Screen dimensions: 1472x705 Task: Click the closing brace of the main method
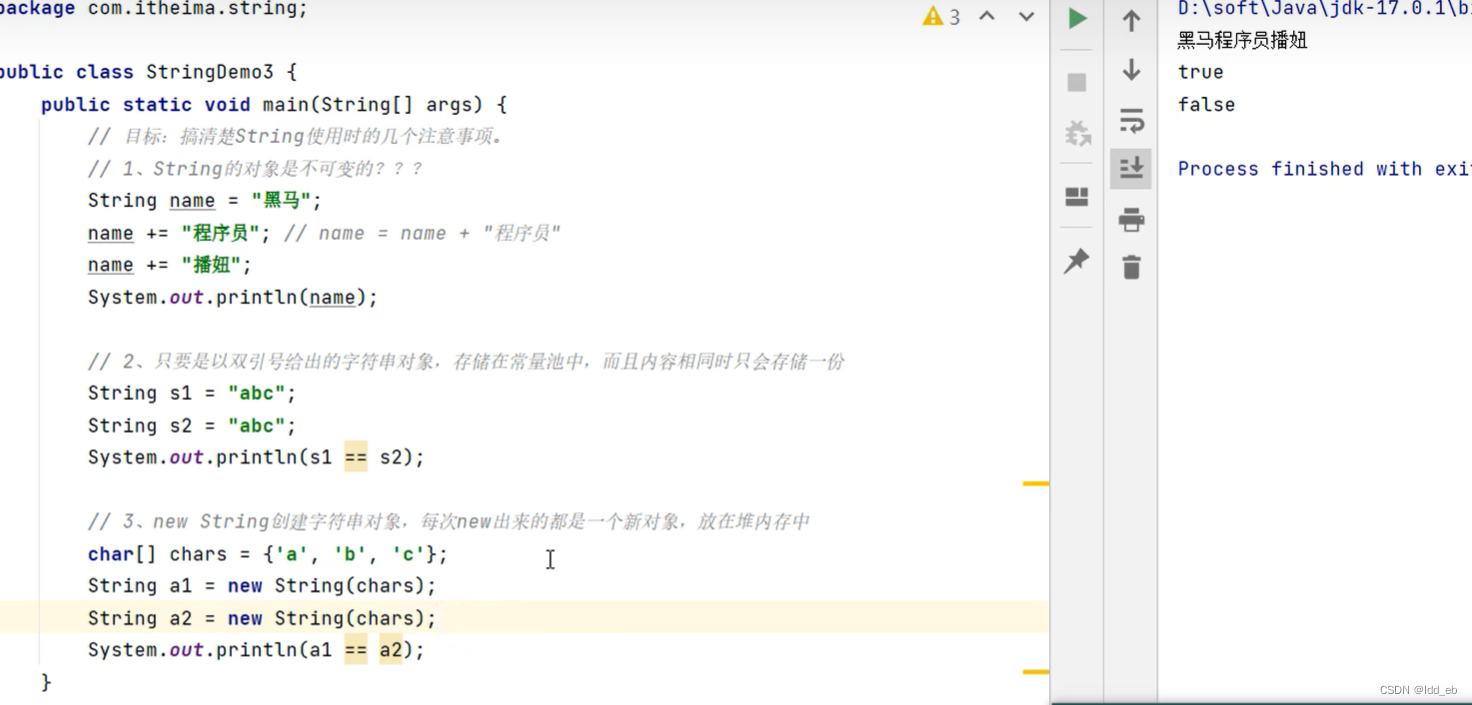point(46,682)
